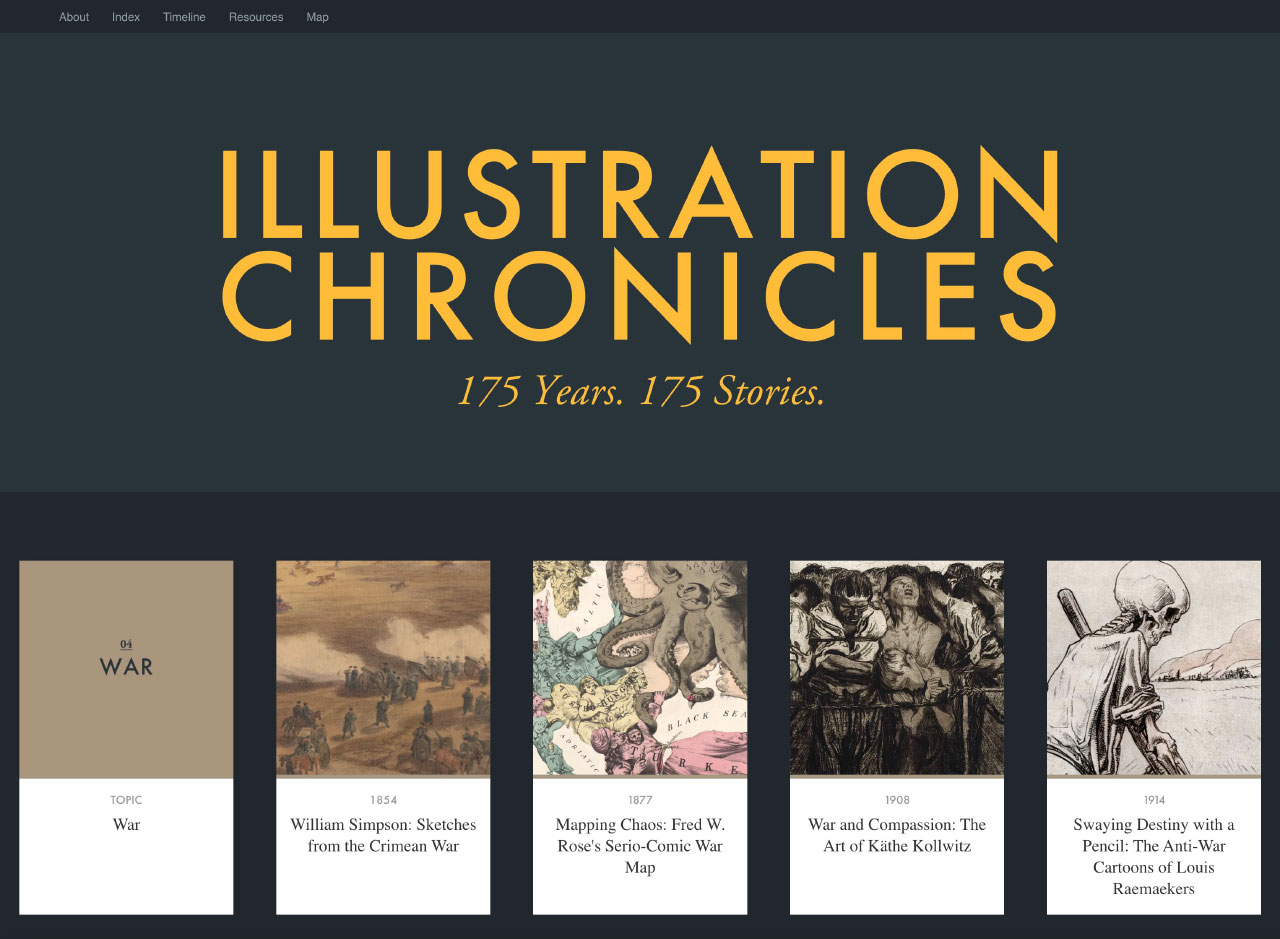Open William Simpson Crimean War sketches article
This screenshot has width=1280, height=939.
tap(383, 835)
